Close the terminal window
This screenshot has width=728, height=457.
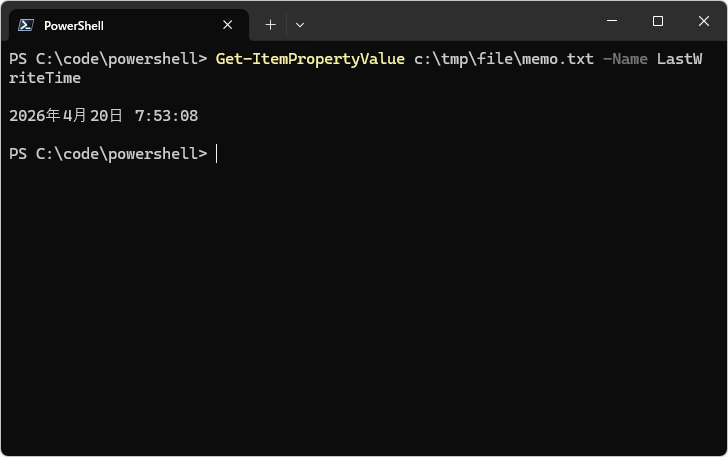(703, 22)
